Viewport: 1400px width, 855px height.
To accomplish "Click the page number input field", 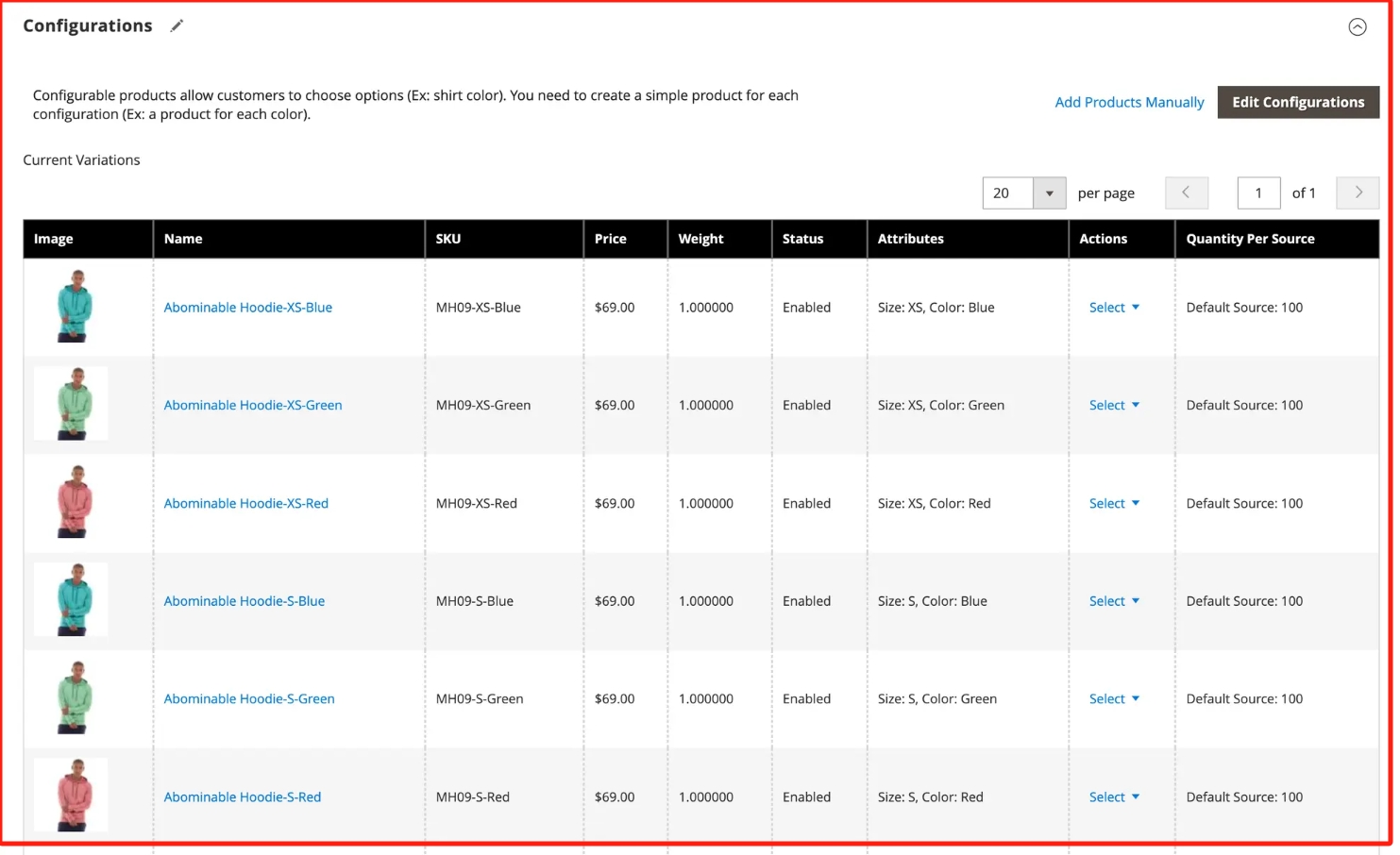I will [x=1257, y=193].
